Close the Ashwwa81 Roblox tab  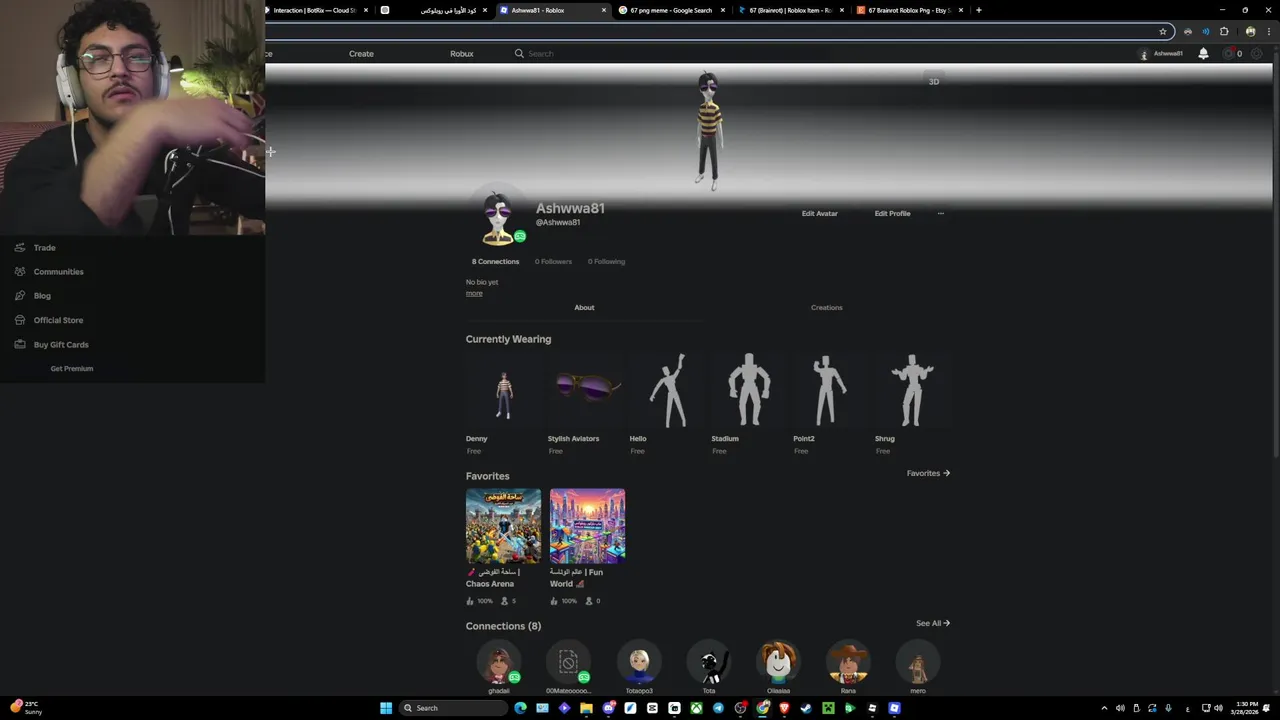tap(603, 10)
